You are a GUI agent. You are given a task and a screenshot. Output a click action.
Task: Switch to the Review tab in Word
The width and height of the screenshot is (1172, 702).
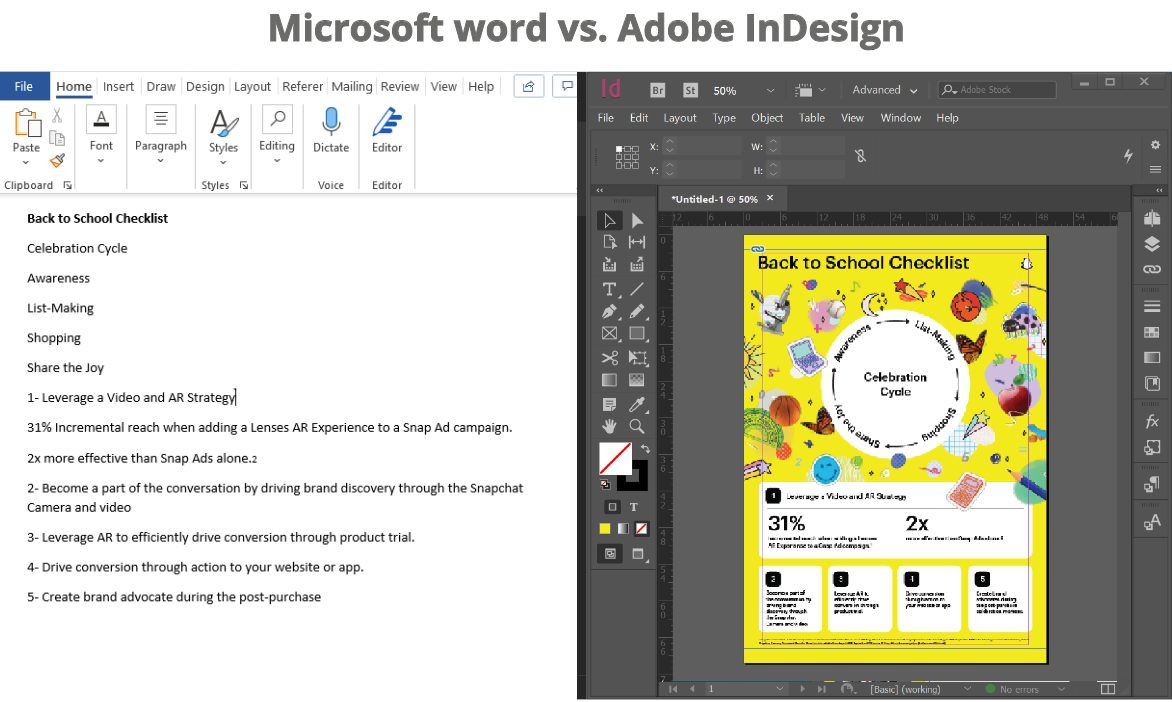pos(400,87)
